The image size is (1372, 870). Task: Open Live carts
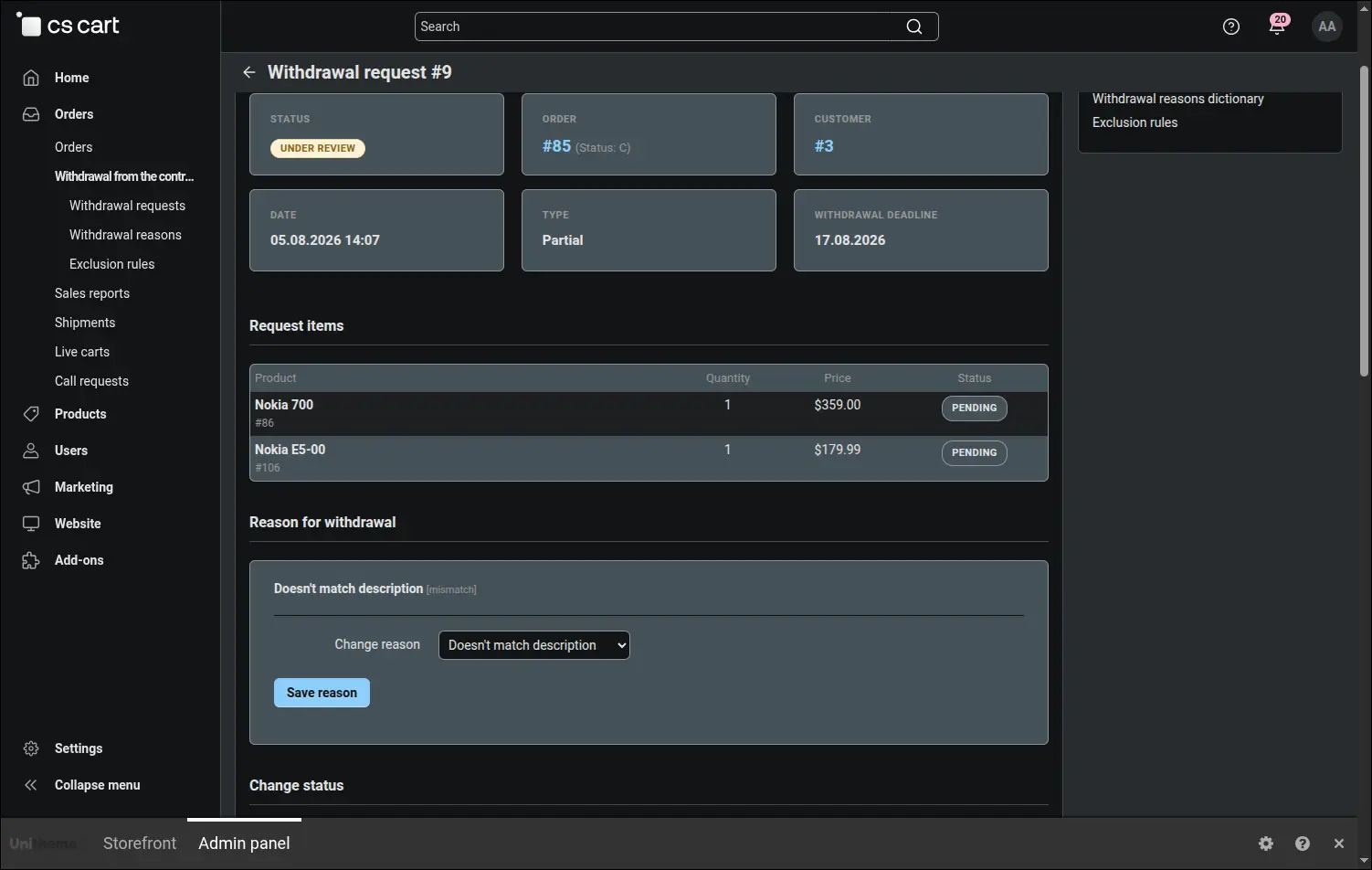82,352
